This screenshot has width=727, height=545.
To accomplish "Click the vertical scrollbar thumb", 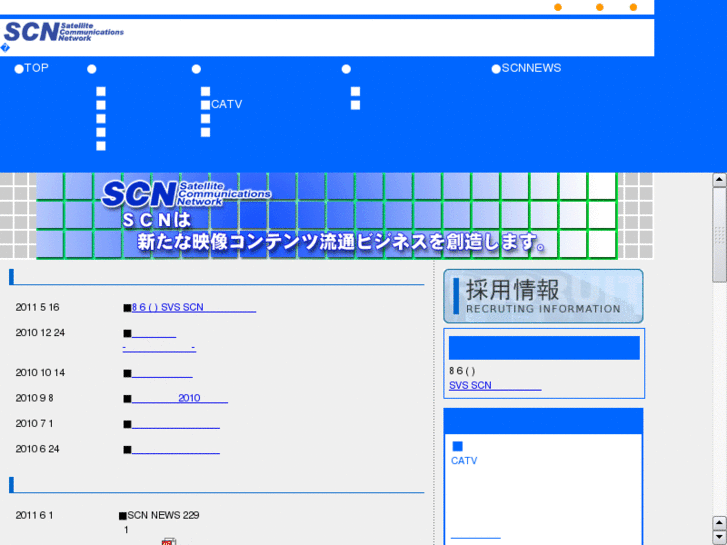I will [720, 234].
